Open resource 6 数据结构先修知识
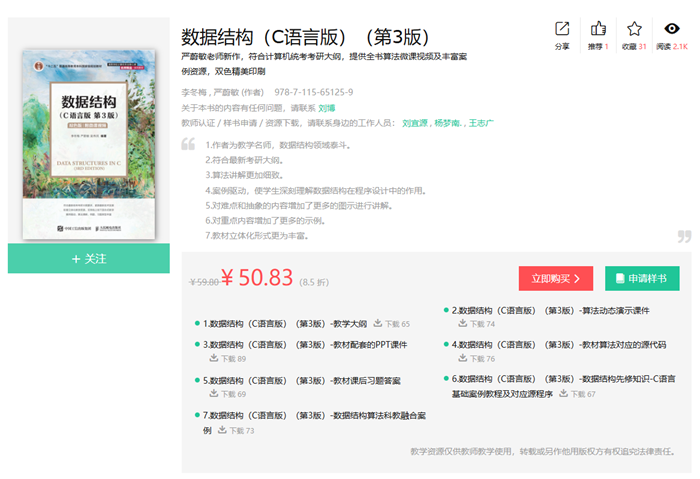 [563, 386]
